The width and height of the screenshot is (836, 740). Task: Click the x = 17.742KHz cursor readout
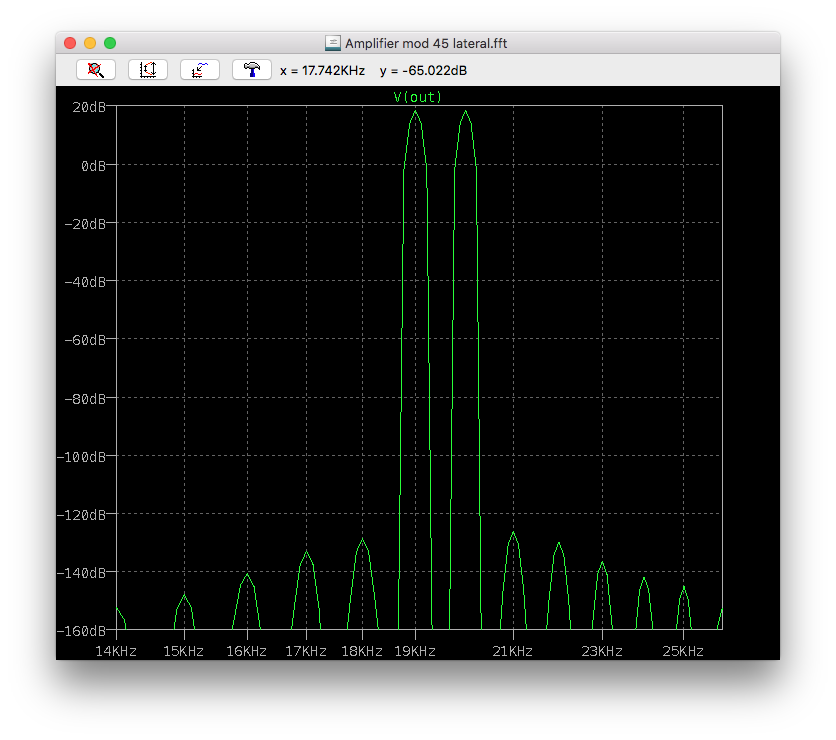tap(323, 70)
